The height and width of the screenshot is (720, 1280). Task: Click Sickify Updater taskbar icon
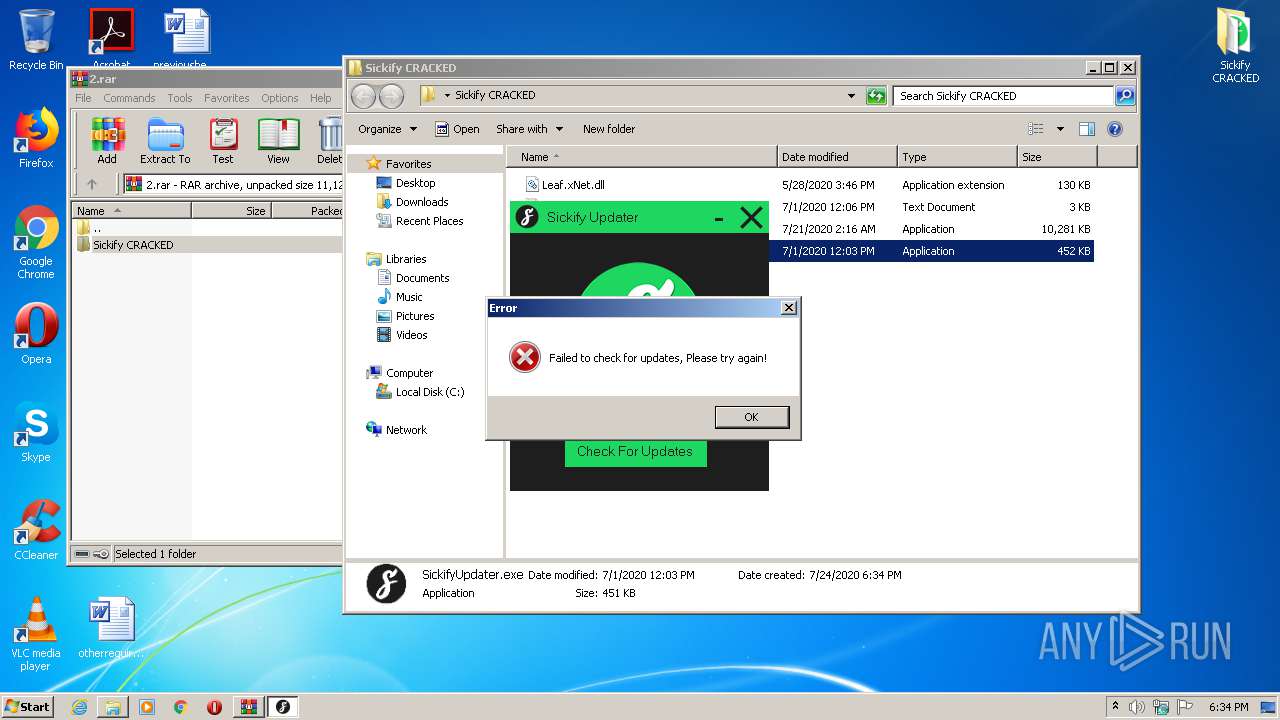[282, 707]
